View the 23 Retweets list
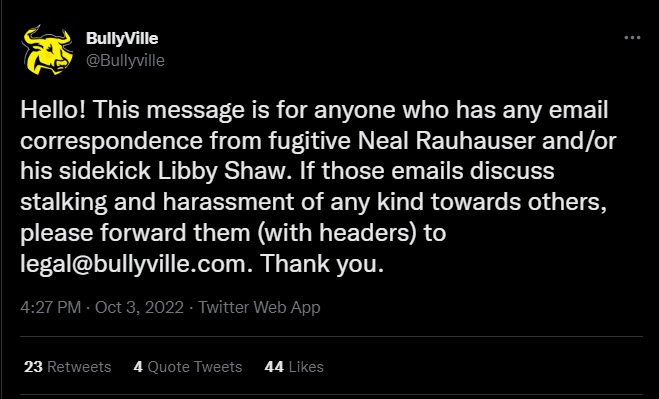The width and height of the screenshot is (659, 399). (68, 367)
